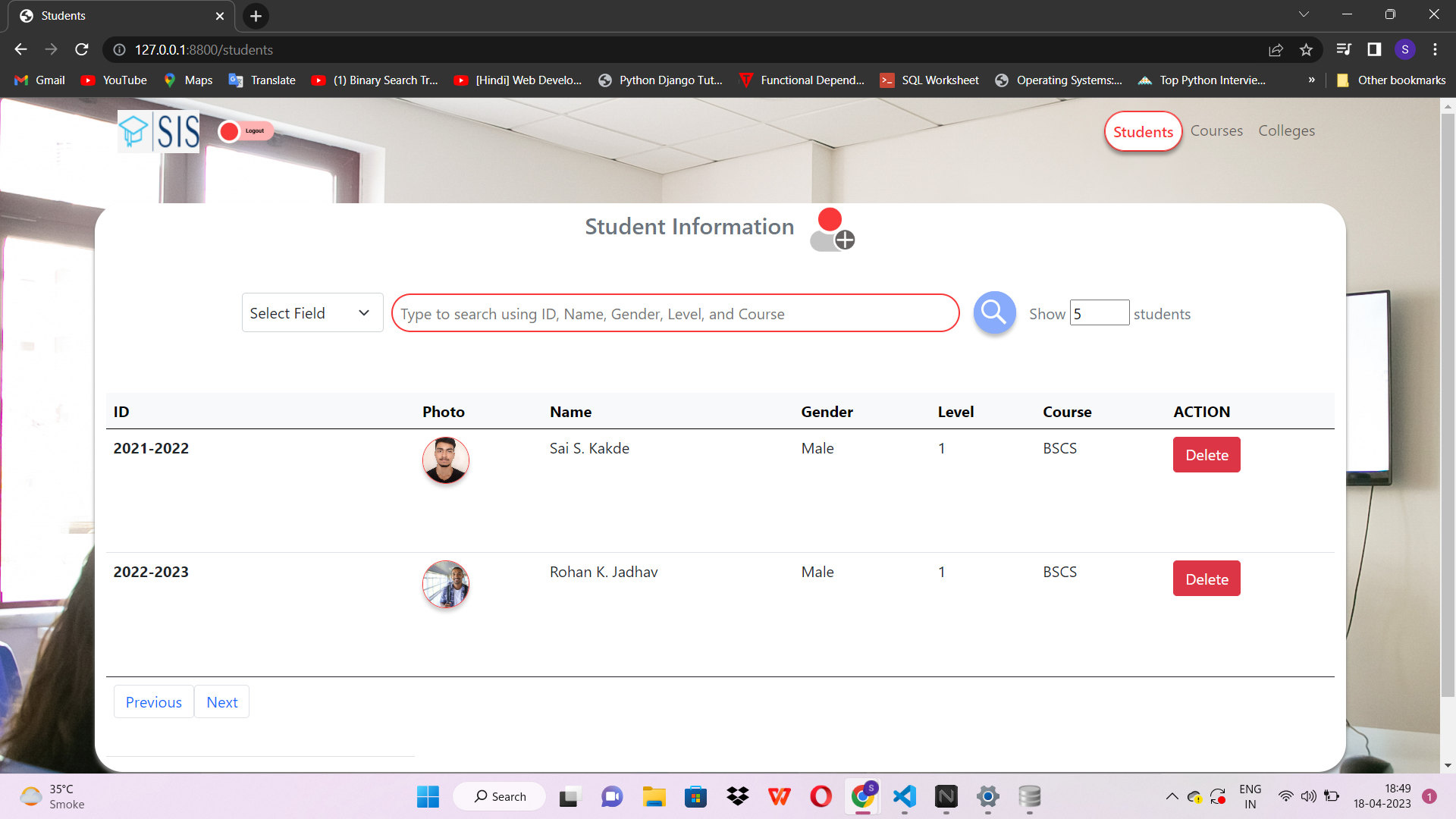Toggle the bookmark star for this page
The height and width of the screenshot is (819, 1456).
[x=1307, y=49]
